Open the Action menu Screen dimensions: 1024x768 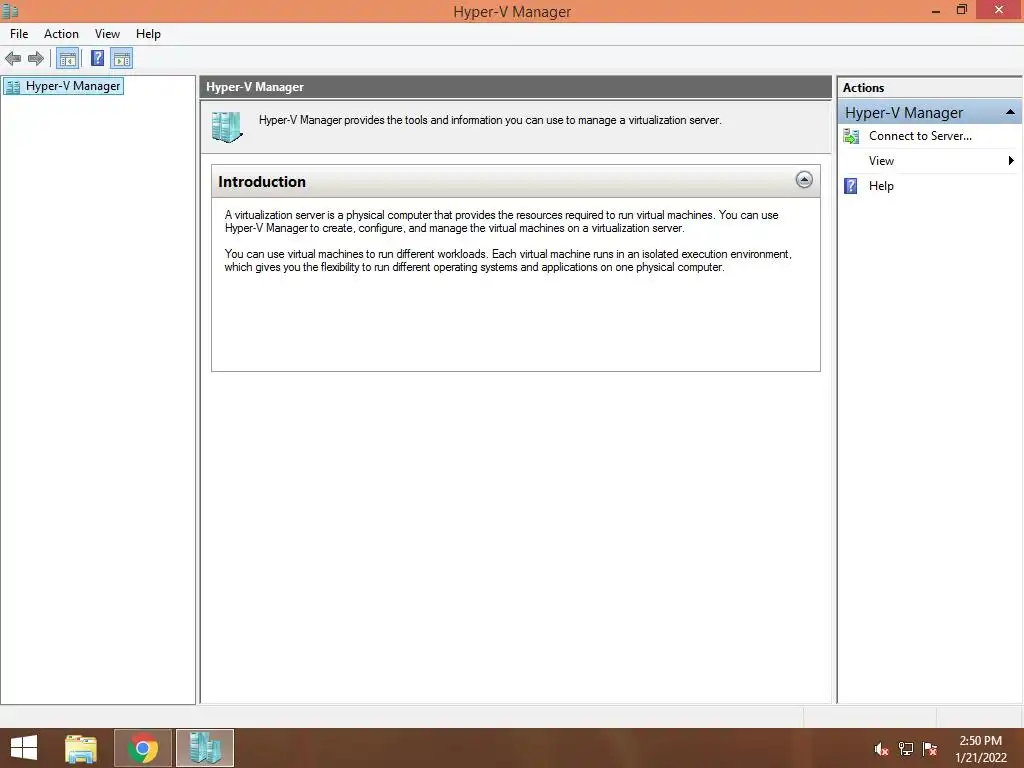[61, 34]
